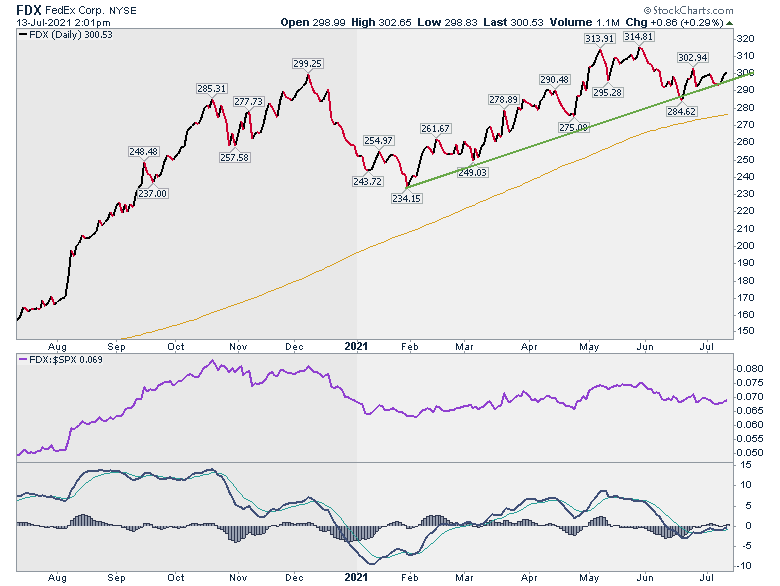The height and width of the screenshot is (586, 780).
Task: Click the 243.72 trough label
Action: pos(368,182)
